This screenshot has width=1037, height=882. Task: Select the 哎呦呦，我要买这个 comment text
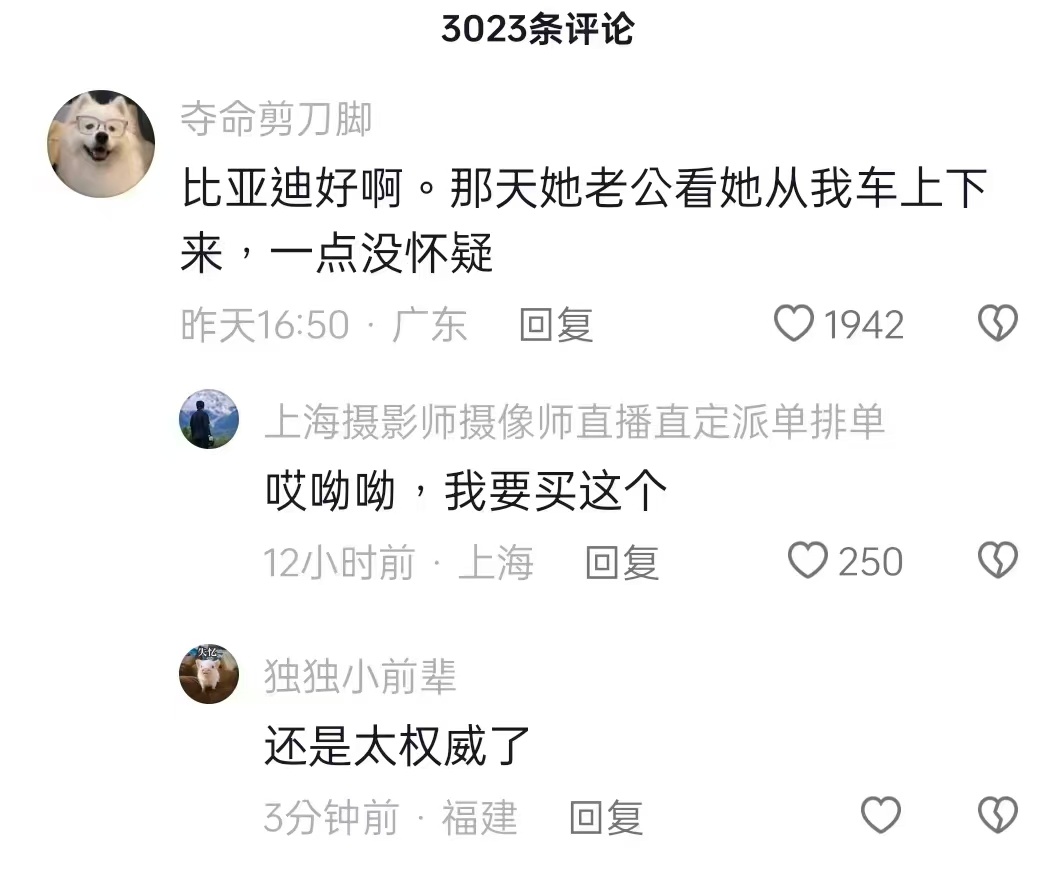click(466, 491)
